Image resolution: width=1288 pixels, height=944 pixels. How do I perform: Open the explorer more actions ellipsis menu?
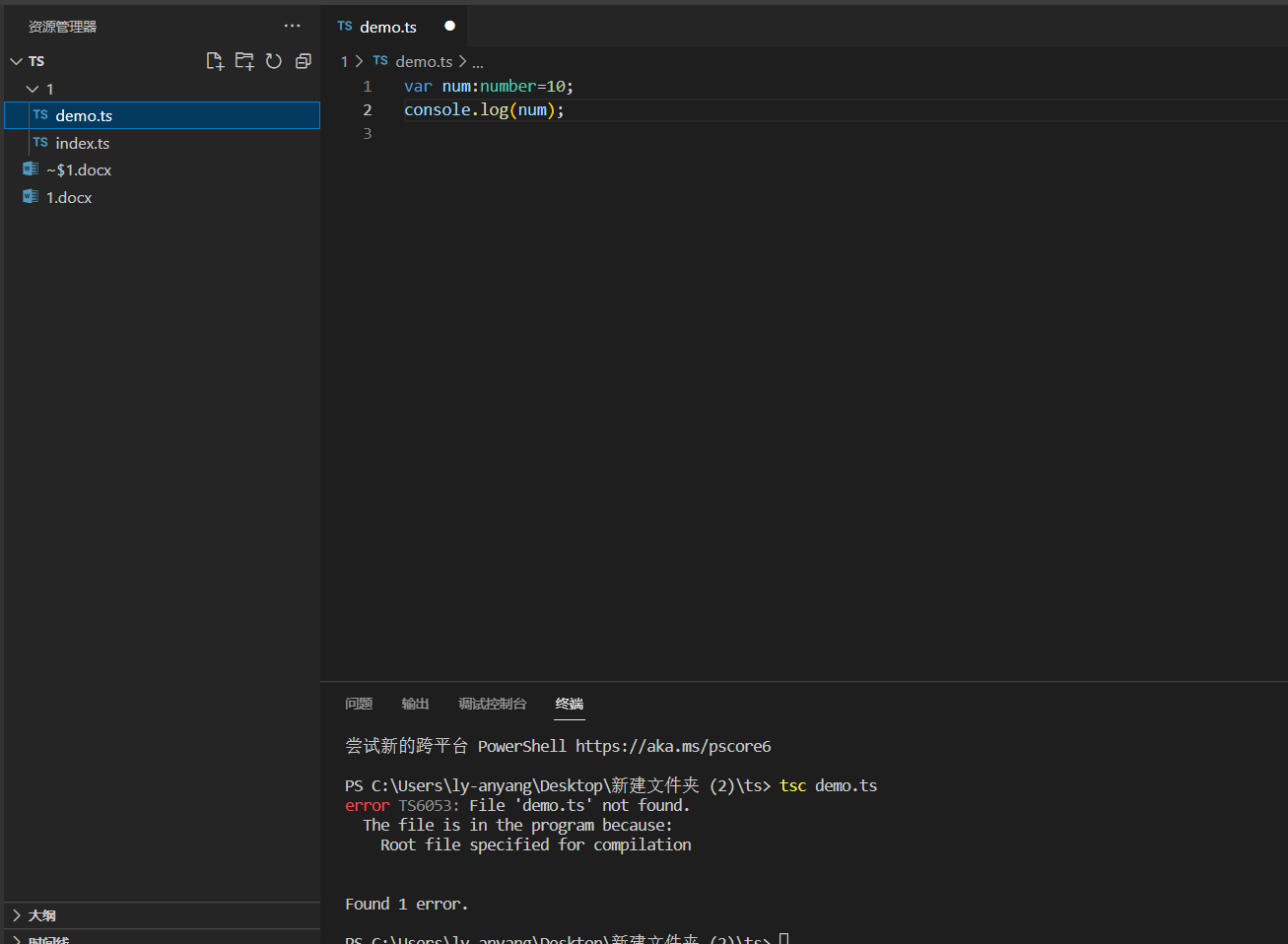(x=293, y=26)
